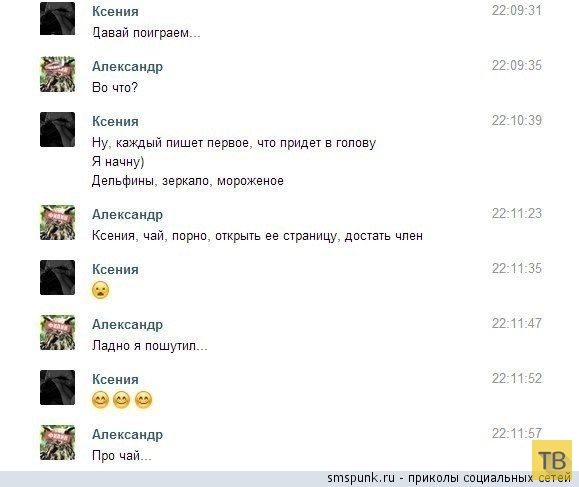Click Александр's avatar at 22:11:23 message
This screenshot has width=579, height=487.
coord(57,223)
